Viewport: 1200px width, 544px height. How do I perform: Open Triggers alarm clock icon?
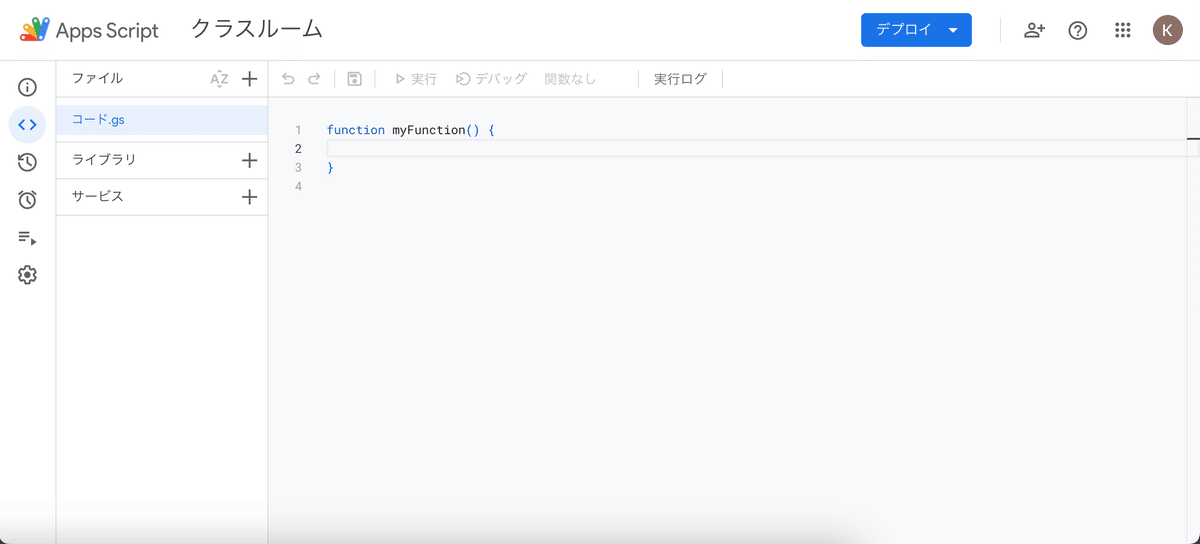(28, 199)
